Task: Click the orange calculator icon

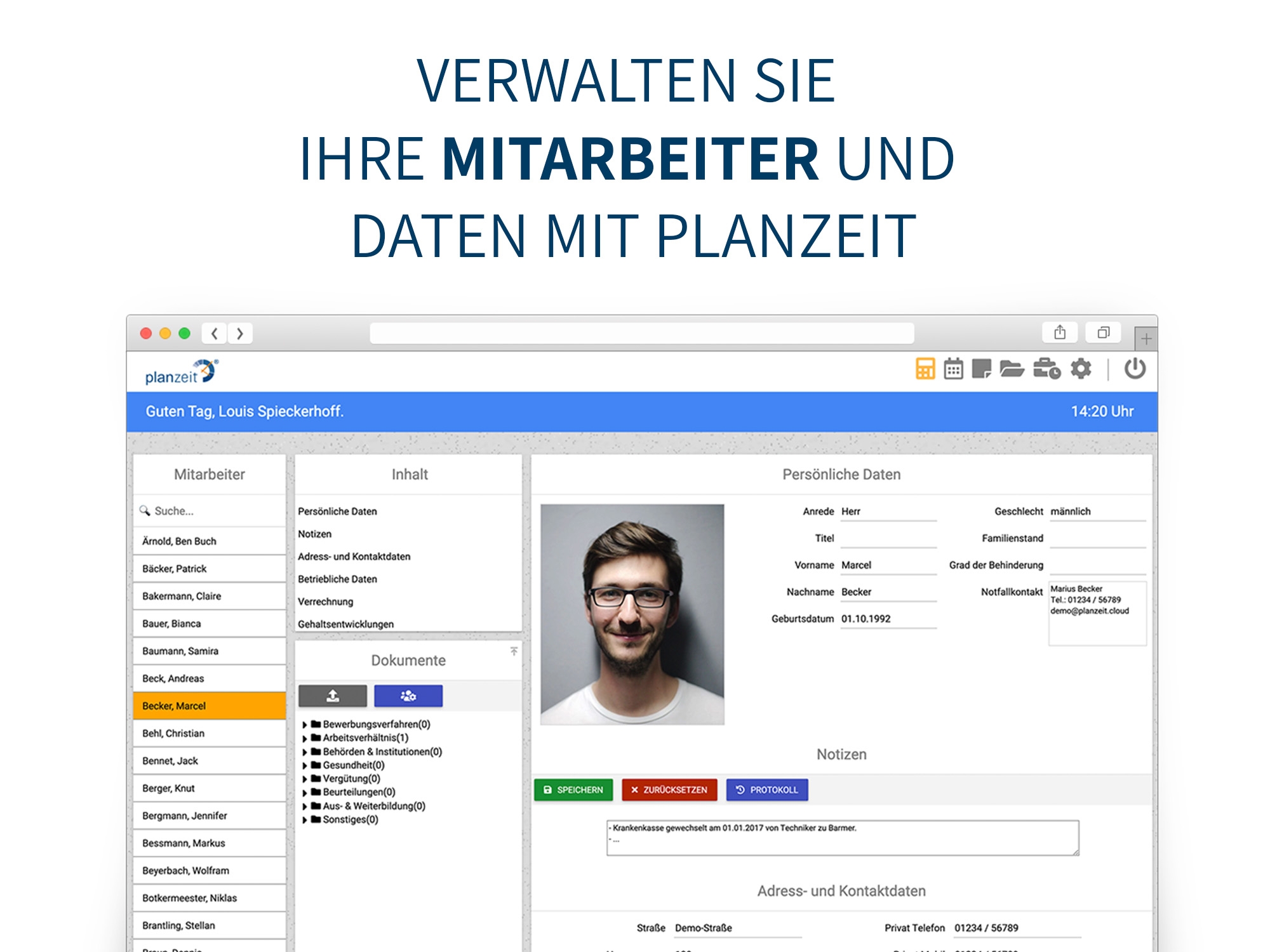Action: click(925, 369)
